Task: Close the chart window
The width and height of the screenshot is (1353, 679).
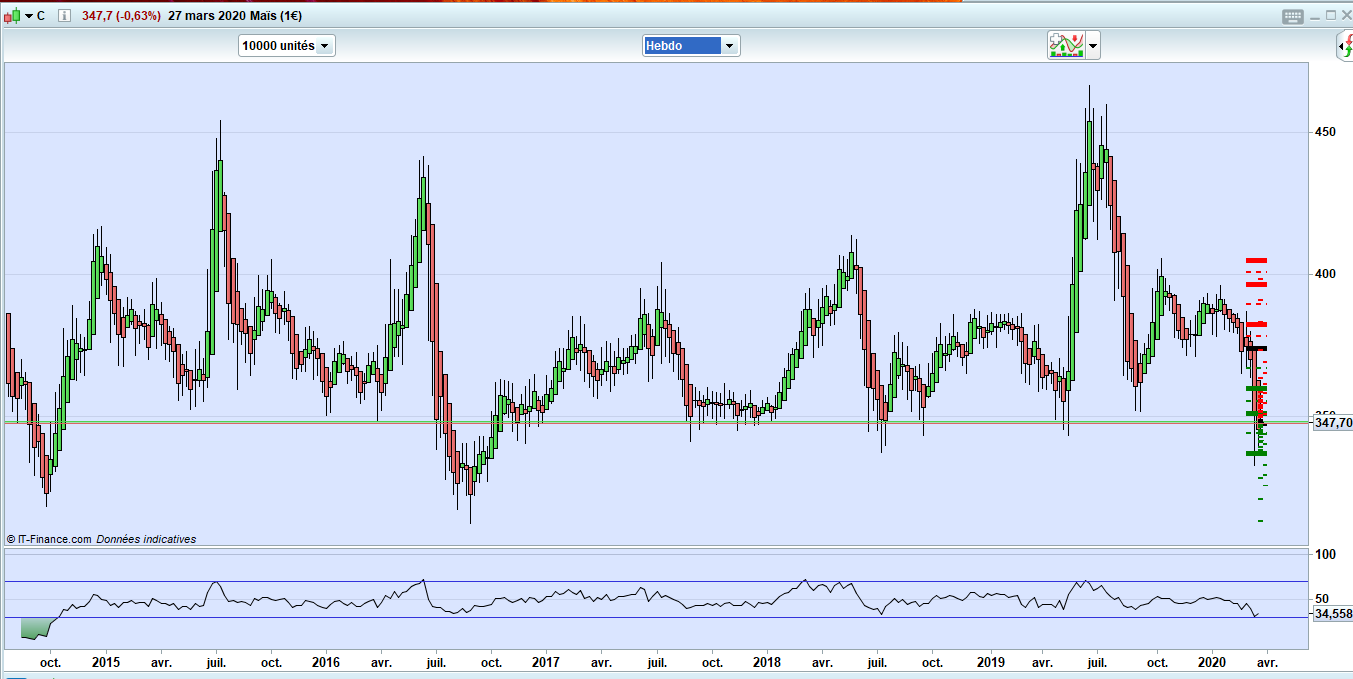Action: tap(1346, 16)
